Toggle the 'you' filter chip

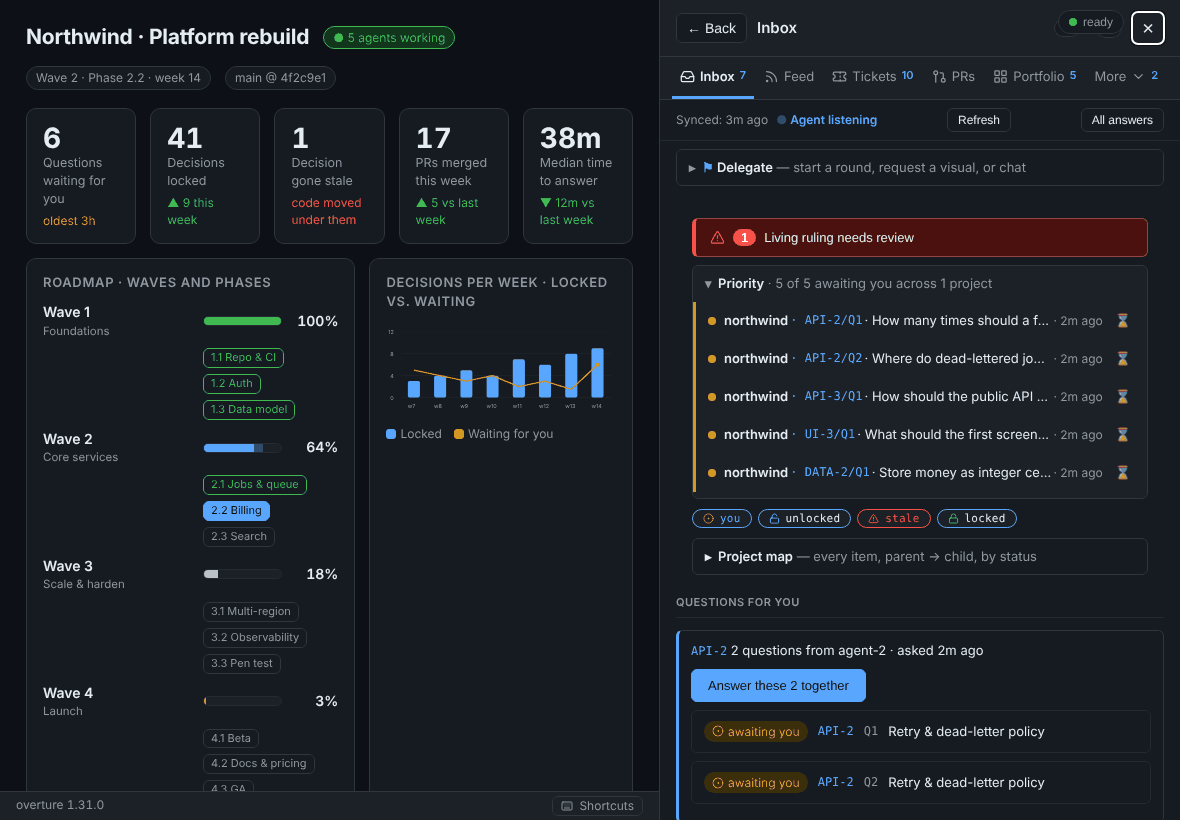pyautogui.click(x=722, y=518)
